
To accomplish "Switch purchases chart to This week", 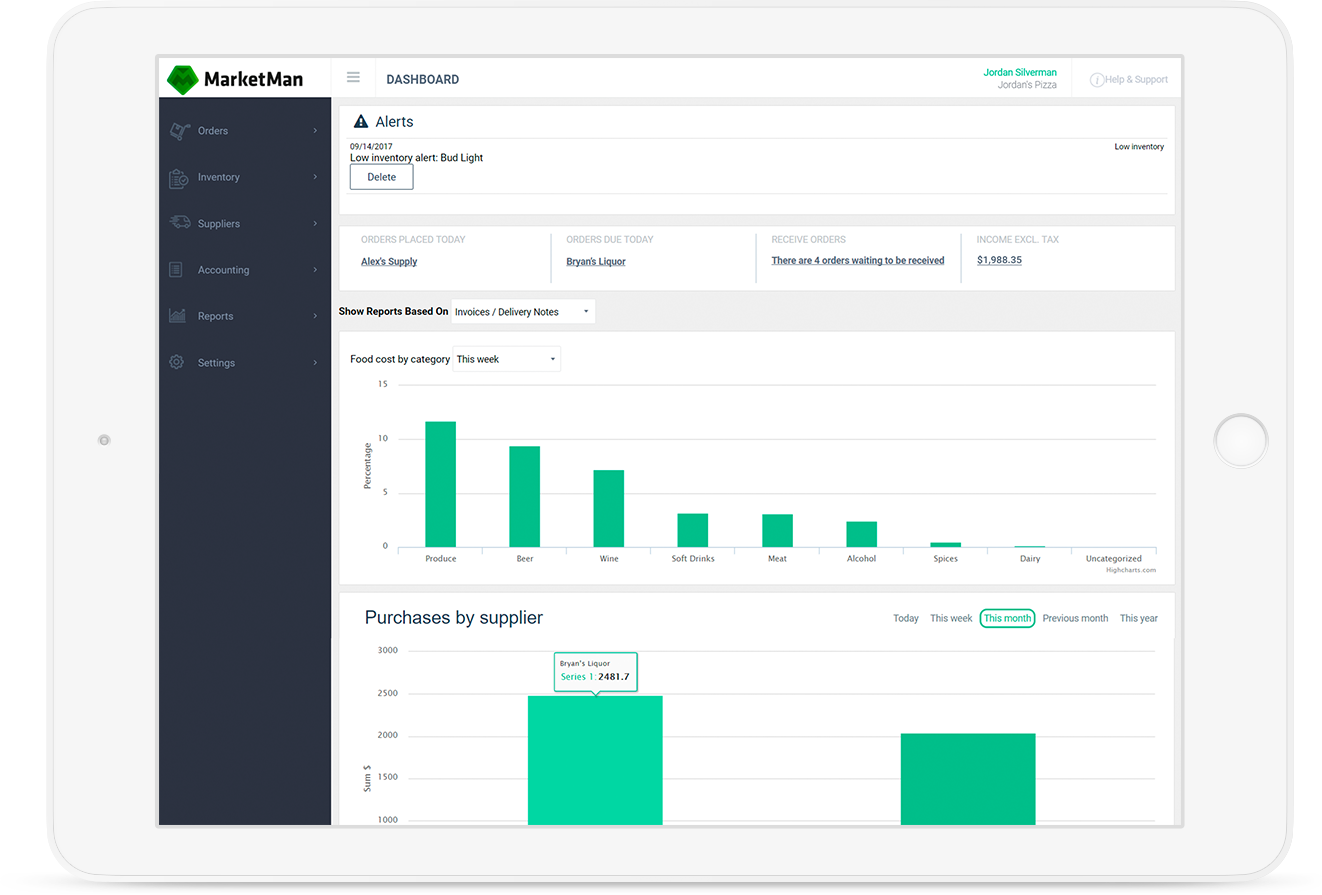I will [951, 618].
